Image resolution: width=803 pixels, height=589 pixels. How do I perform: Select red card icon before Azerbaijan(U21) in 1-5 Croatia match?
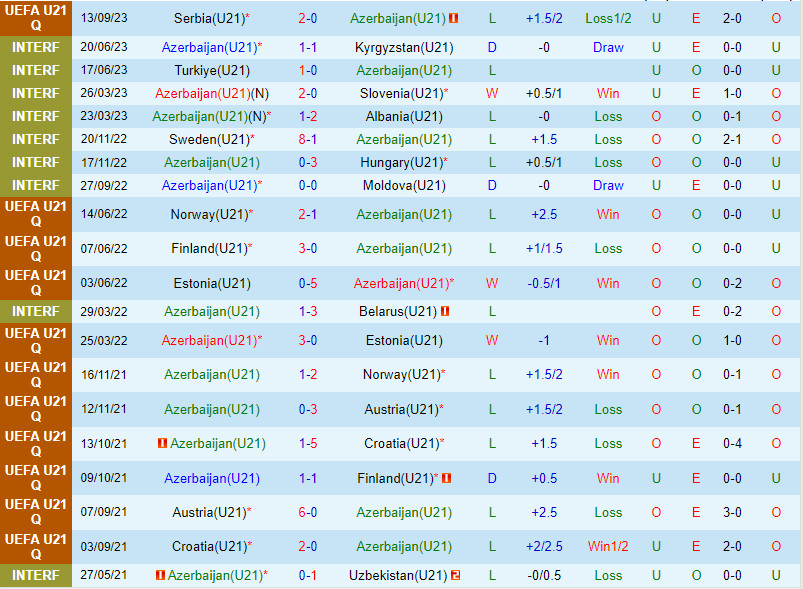click(162, 443)
